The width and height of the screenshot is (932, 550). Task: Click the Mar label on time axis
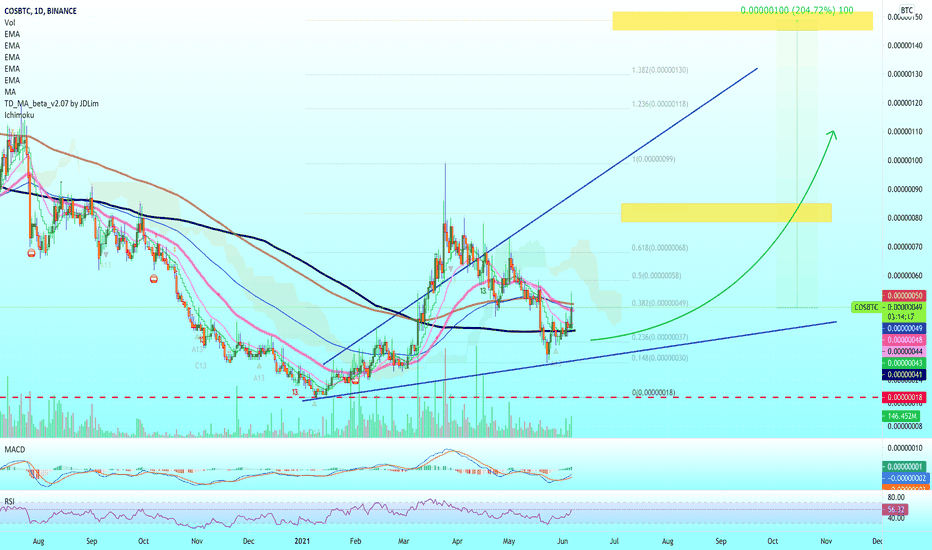tap(404, 541)
